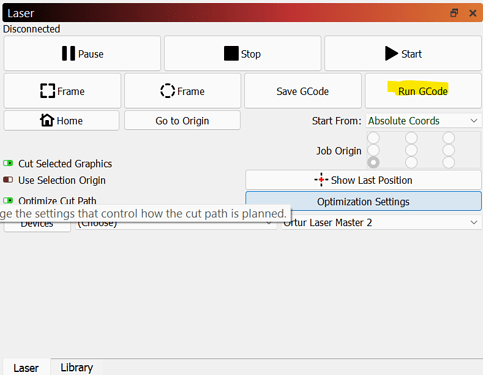Open the (Choose) port dropdown

176,223
